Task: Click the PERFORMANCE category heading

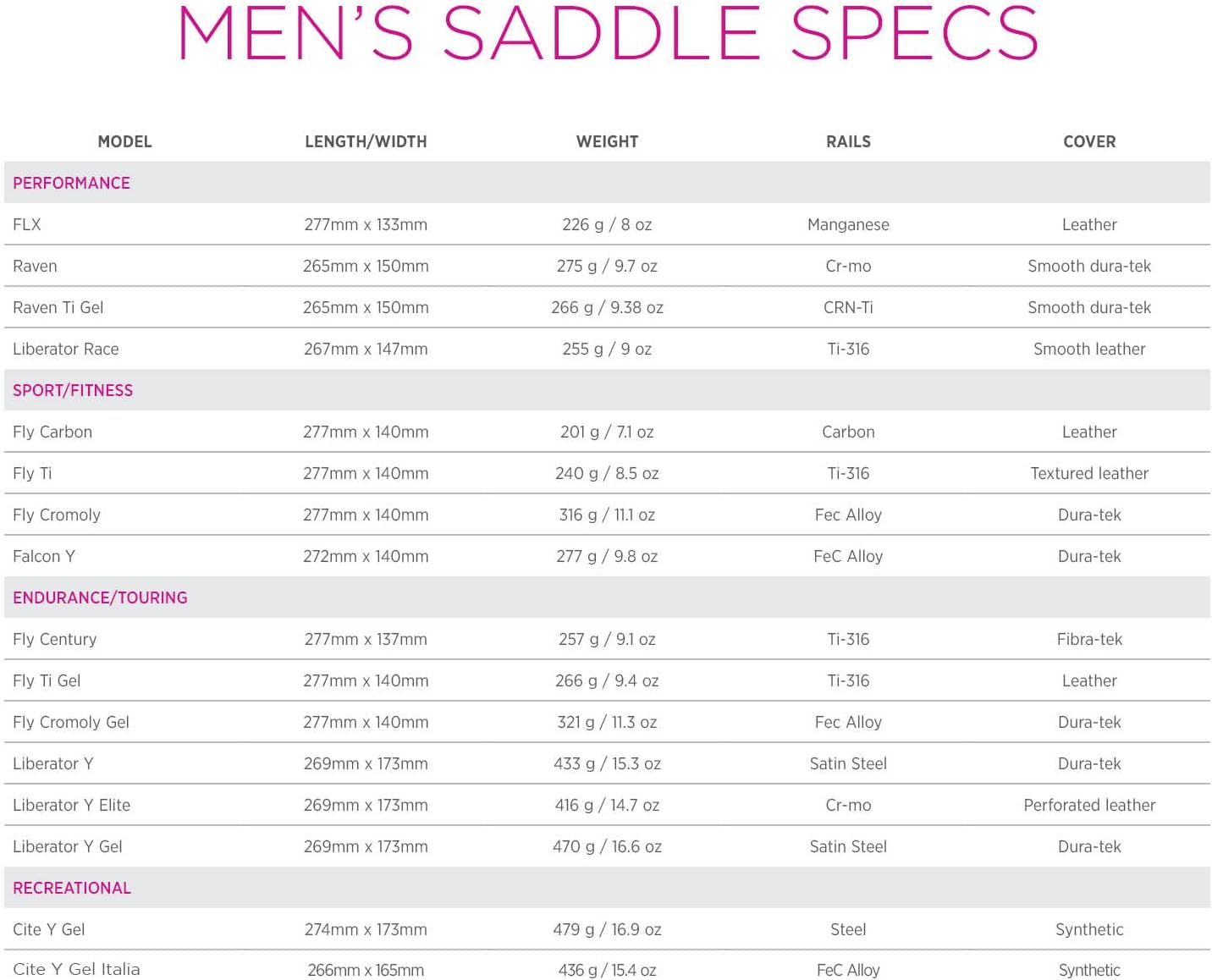Action: pyautogui.click(x=71, y=184)
